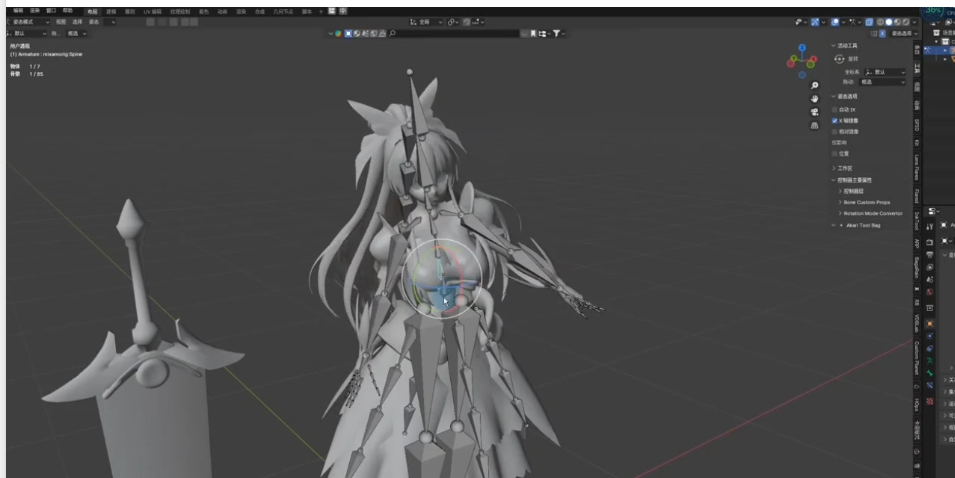Click the pivot point link icon
The width and height of the screenshot is (955, 478).
[x=452, y=22]
